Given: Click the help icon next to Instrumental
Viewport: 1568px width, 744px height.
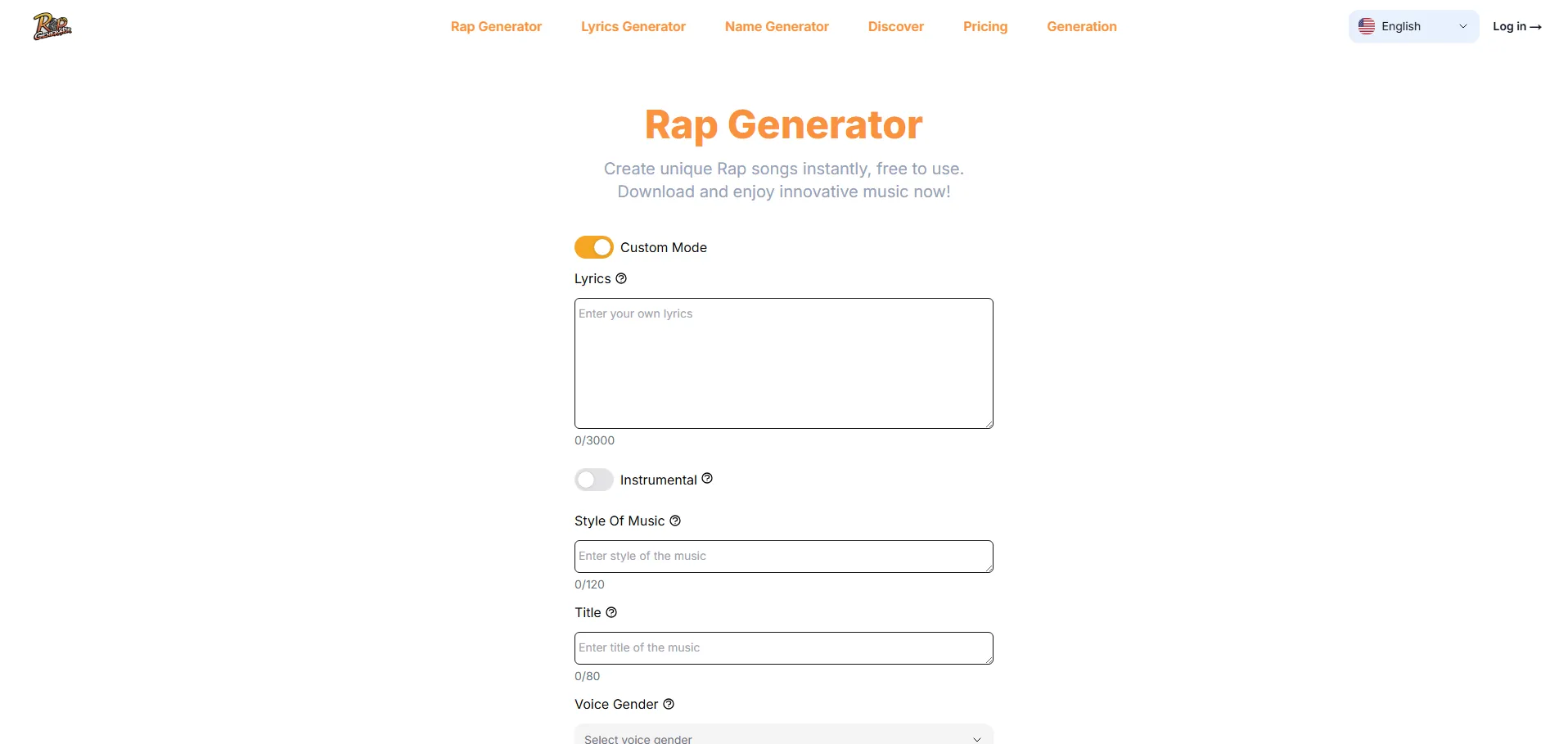Looking at the screenshot, I should point(707,479).
